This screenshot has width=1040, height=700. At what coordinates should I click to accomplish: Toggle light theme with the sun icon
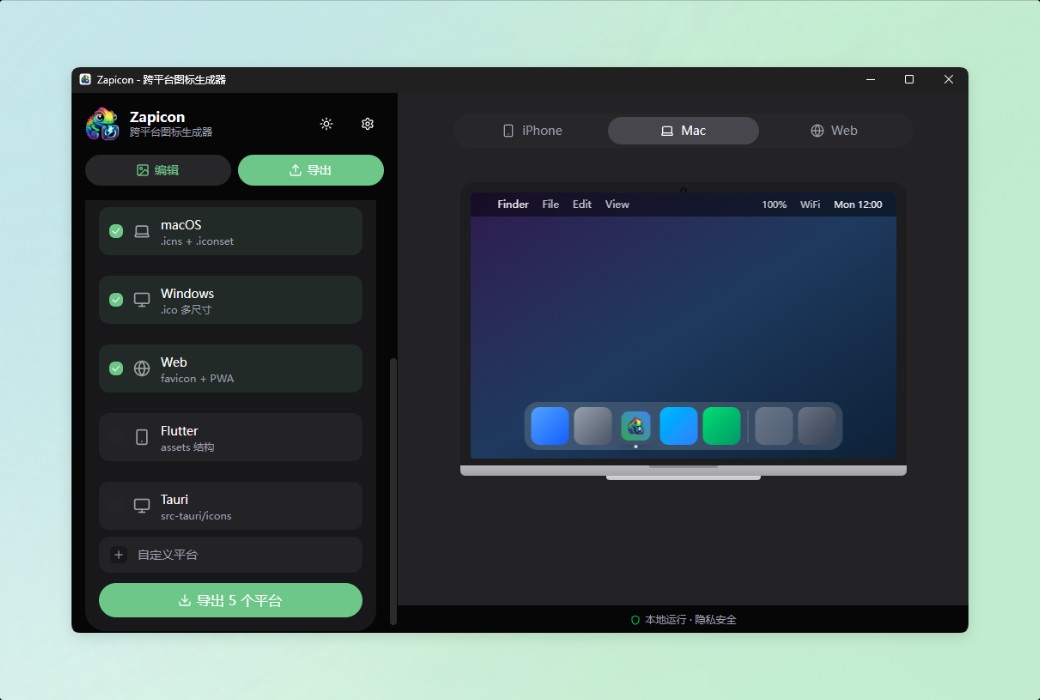(326, 124)
